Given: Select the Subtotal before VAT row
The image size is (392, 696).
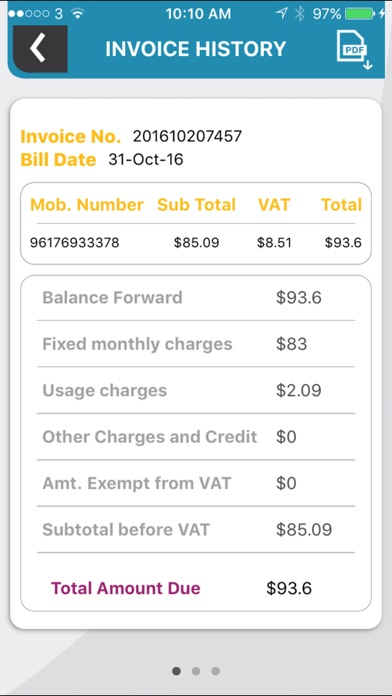Looking at the screenshot, I should point(196,530).
